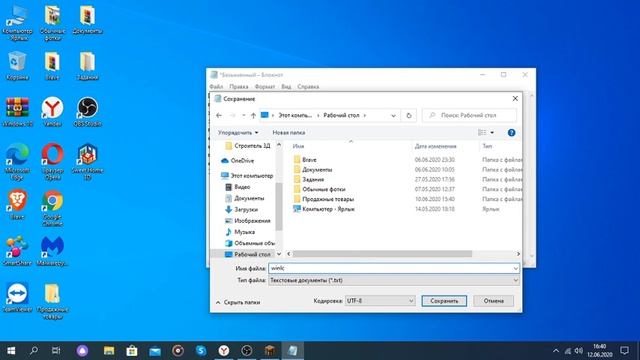Select the Продажные товары folder on the desktop
Image resolution: width=640 pixels, height=360 pixels.
point(52,301)
